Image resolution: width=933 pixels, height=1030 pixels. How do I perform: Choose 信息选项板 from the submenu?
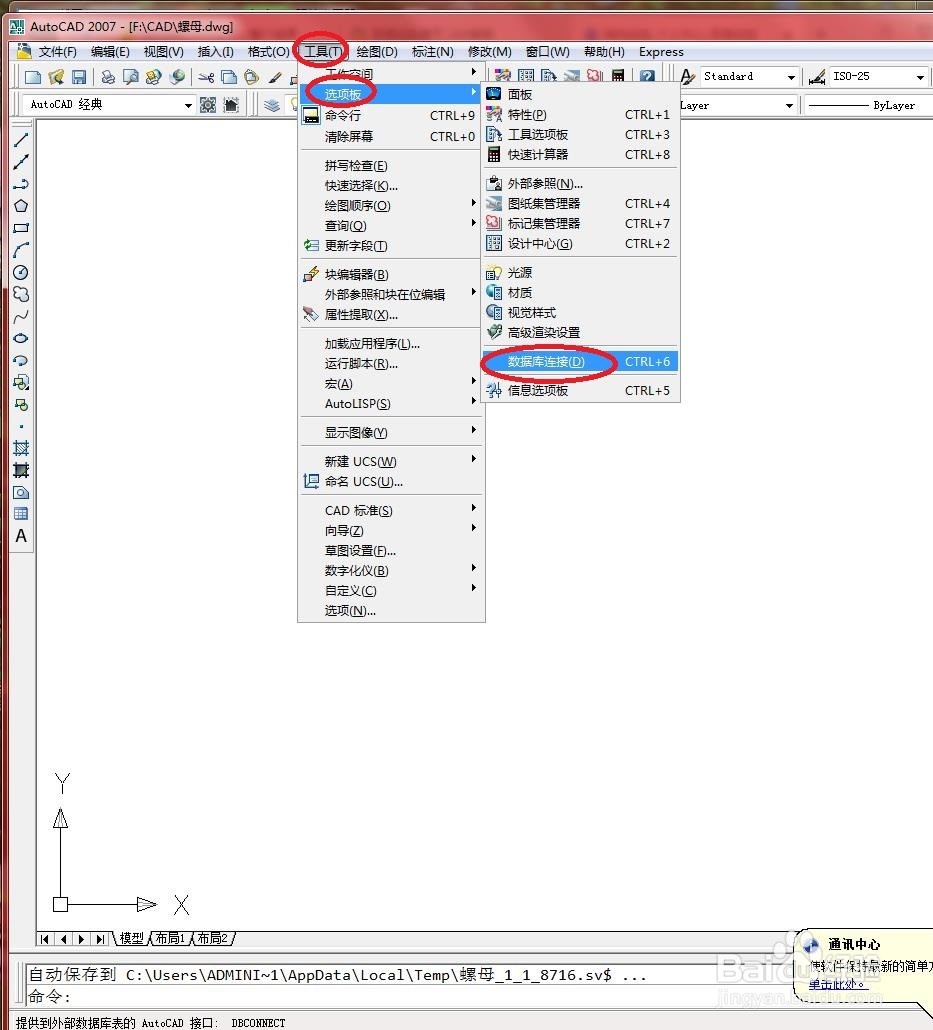point(581,390)
